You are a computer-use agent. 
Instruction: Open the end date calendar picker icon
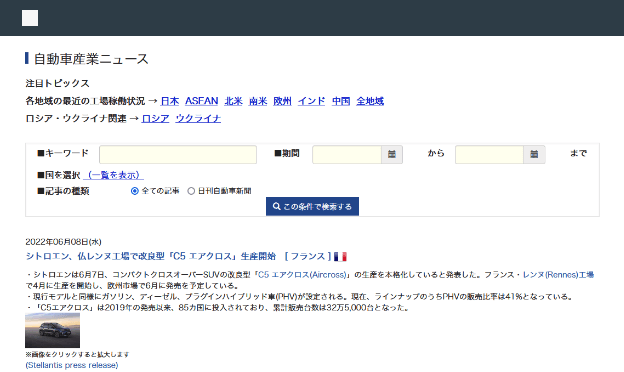[x=534, y=154]
